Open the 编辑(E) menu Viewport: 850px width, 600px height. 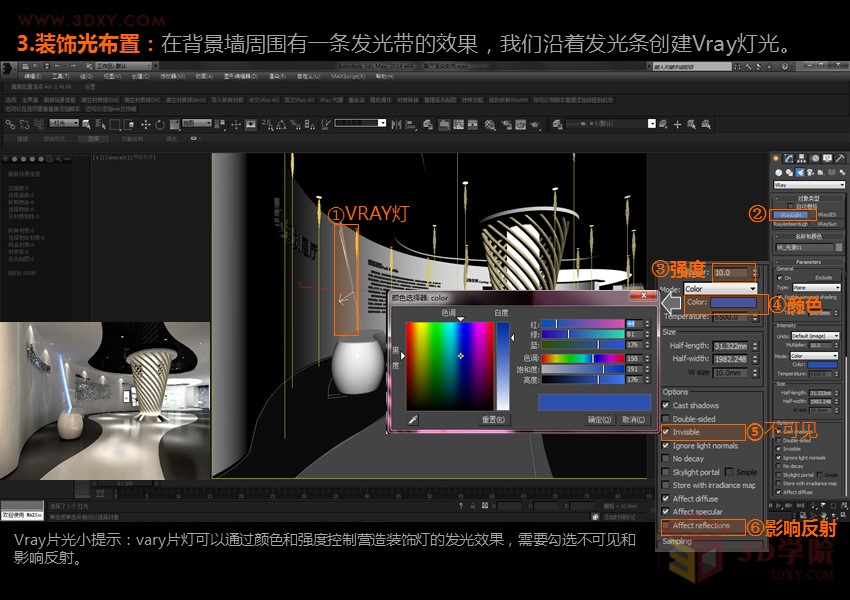33,77
